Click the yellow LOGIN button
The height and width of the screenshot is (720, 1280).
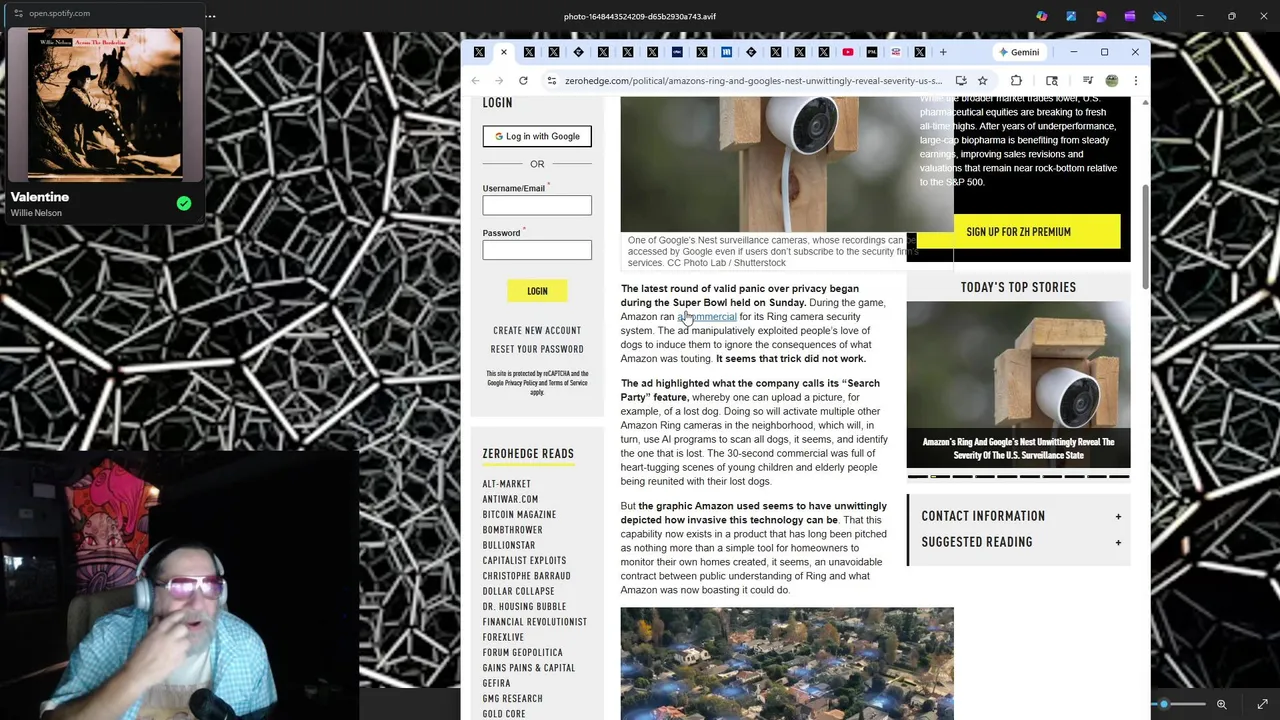(x=537, y=291)
